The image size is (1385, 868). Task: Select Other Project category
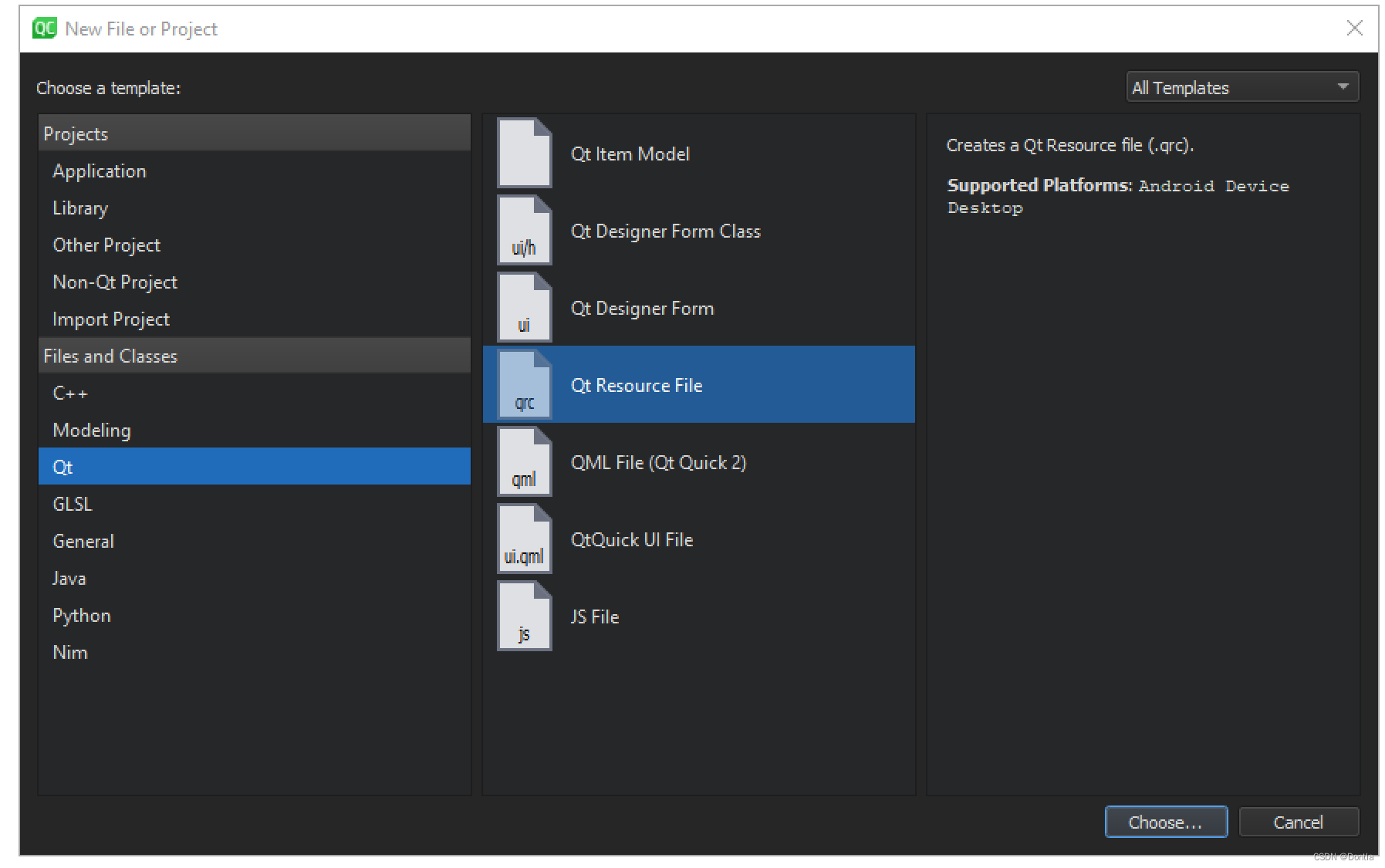coord(254,245)
